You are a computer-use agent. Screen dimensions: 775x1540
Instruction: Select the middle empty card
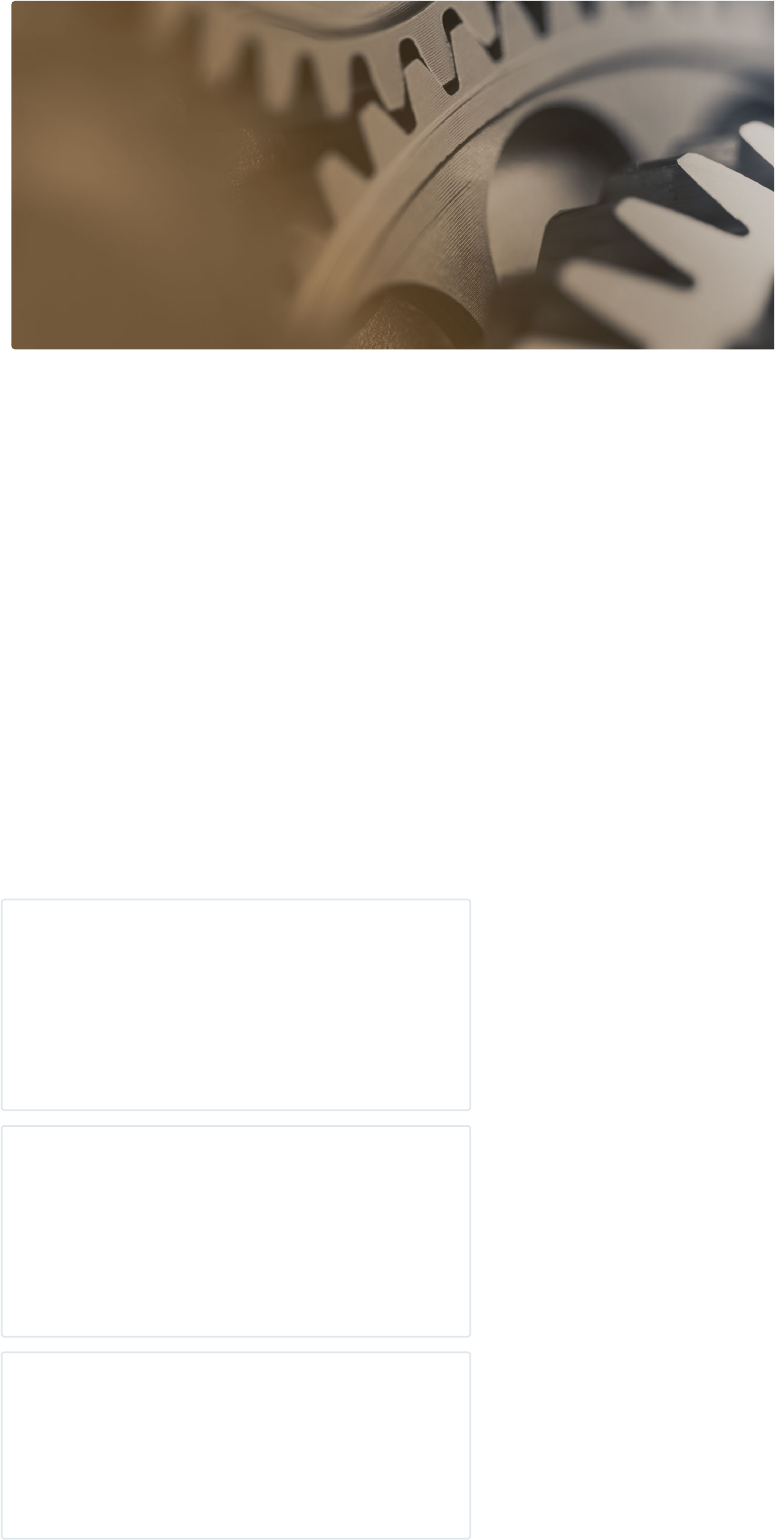[236, 1231]
